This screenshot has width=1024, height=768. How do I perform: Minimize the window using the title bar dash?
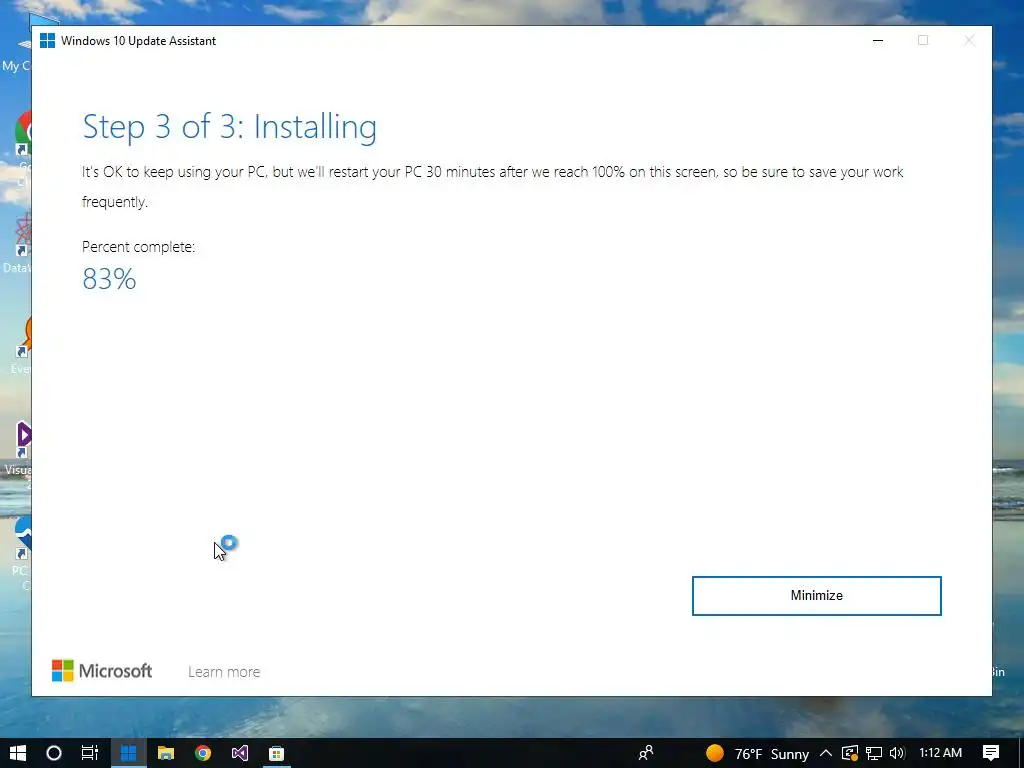pyautogui.click(x=878, y=40)
